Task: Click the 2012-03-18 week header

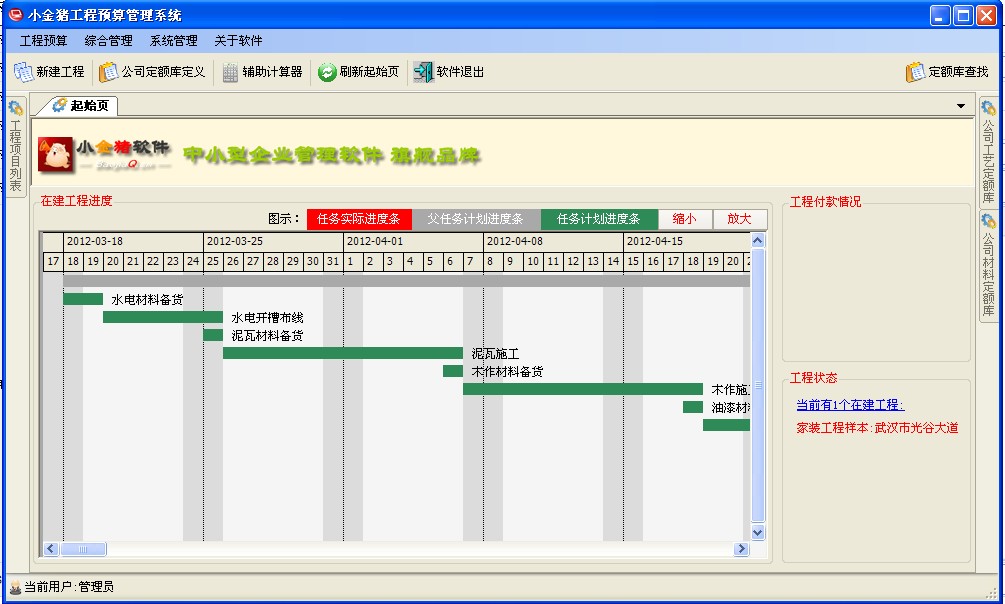Action: pyautogui.click(x=133, y=242)
